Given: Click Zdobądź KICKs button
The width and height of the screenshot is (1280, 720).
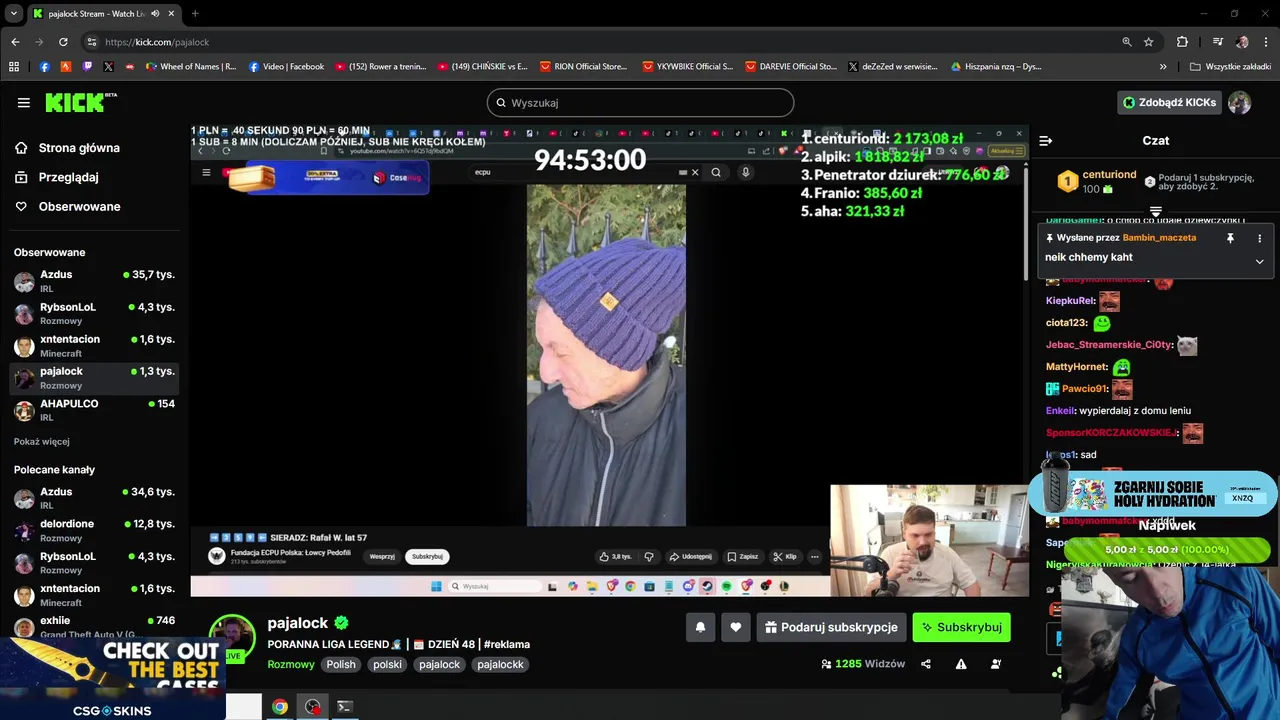Looking at the screenshot, I should coord(1169,102).
